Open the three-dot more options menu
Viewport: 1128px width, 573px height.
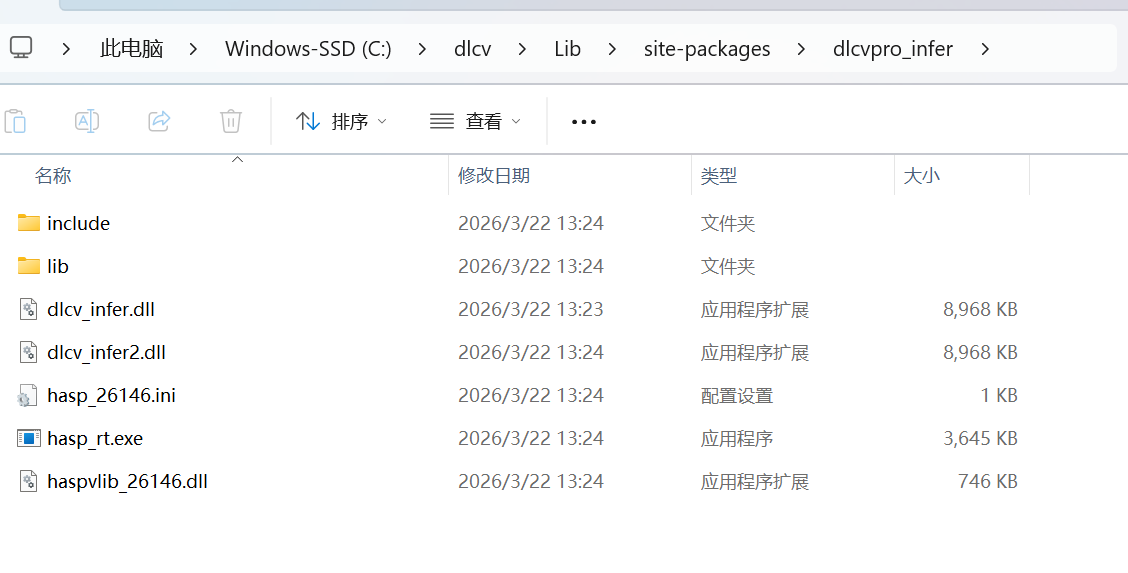[x=584, y=121]
